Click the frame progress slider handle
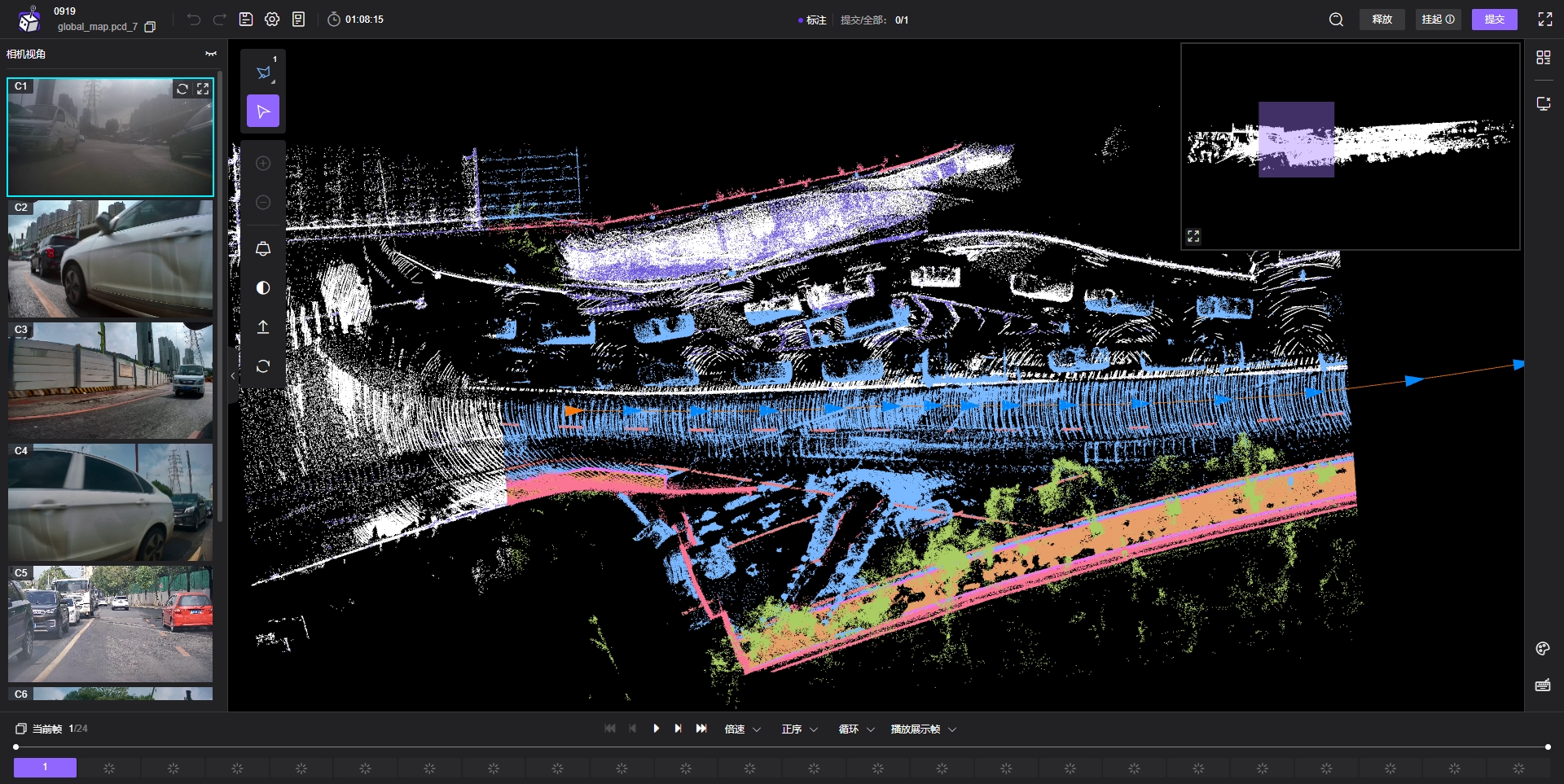Image resolution: width=1564 pixels, height=784 pixels. 16,747
